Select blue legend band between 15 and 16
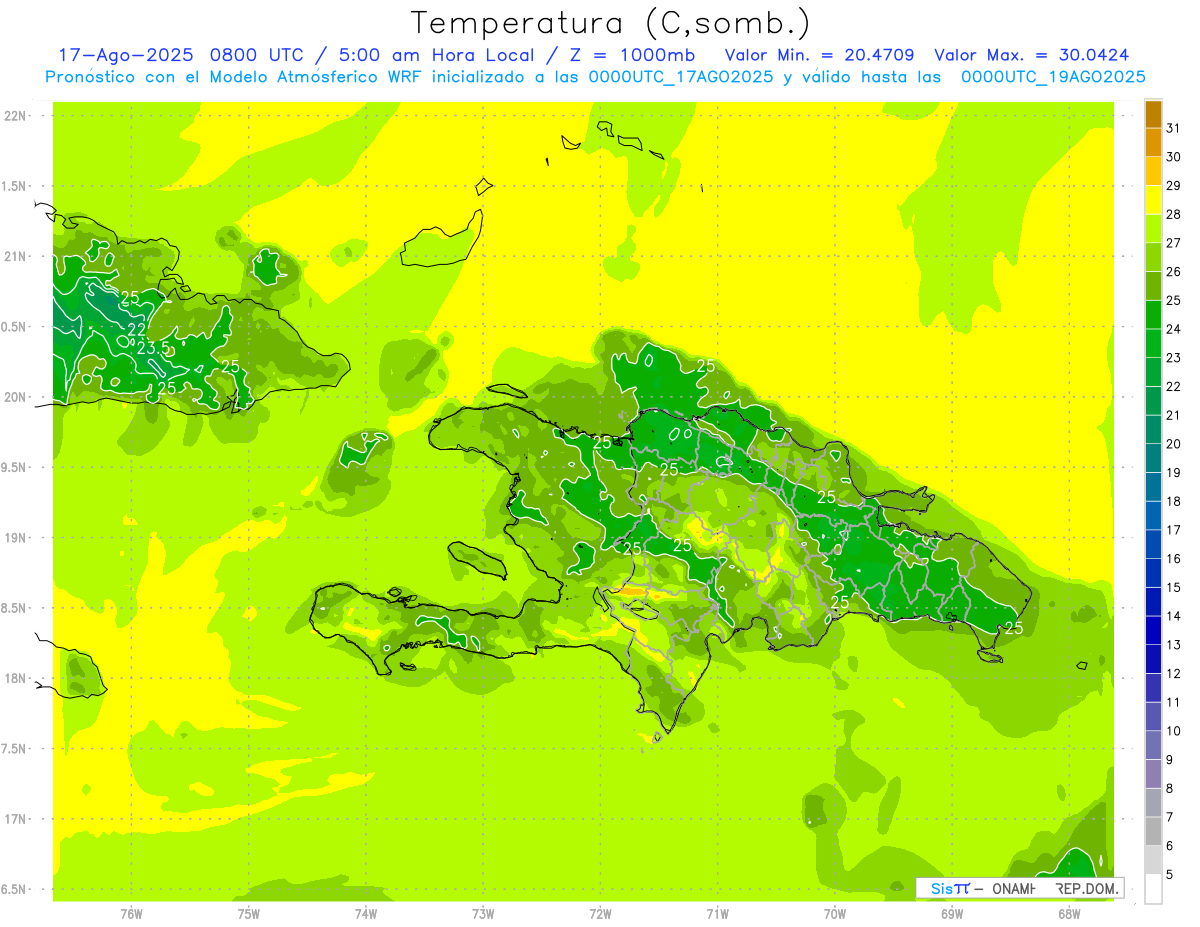This screenshot has height=927, width=1200. pos(1153,573)
